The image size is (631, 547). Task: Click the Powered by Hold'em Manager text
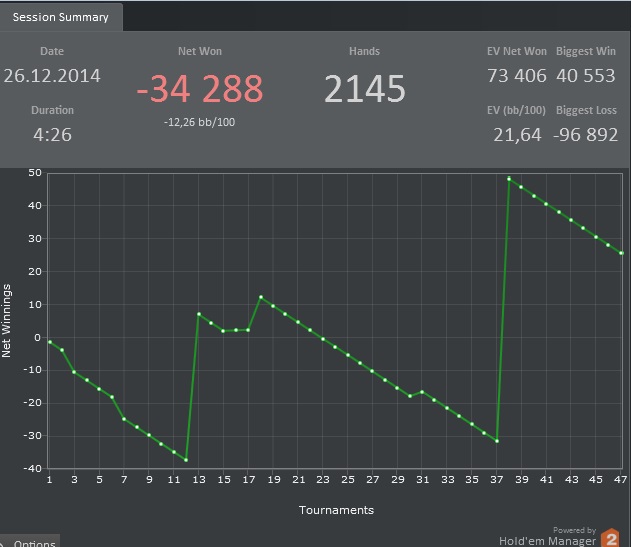(549, 536)
